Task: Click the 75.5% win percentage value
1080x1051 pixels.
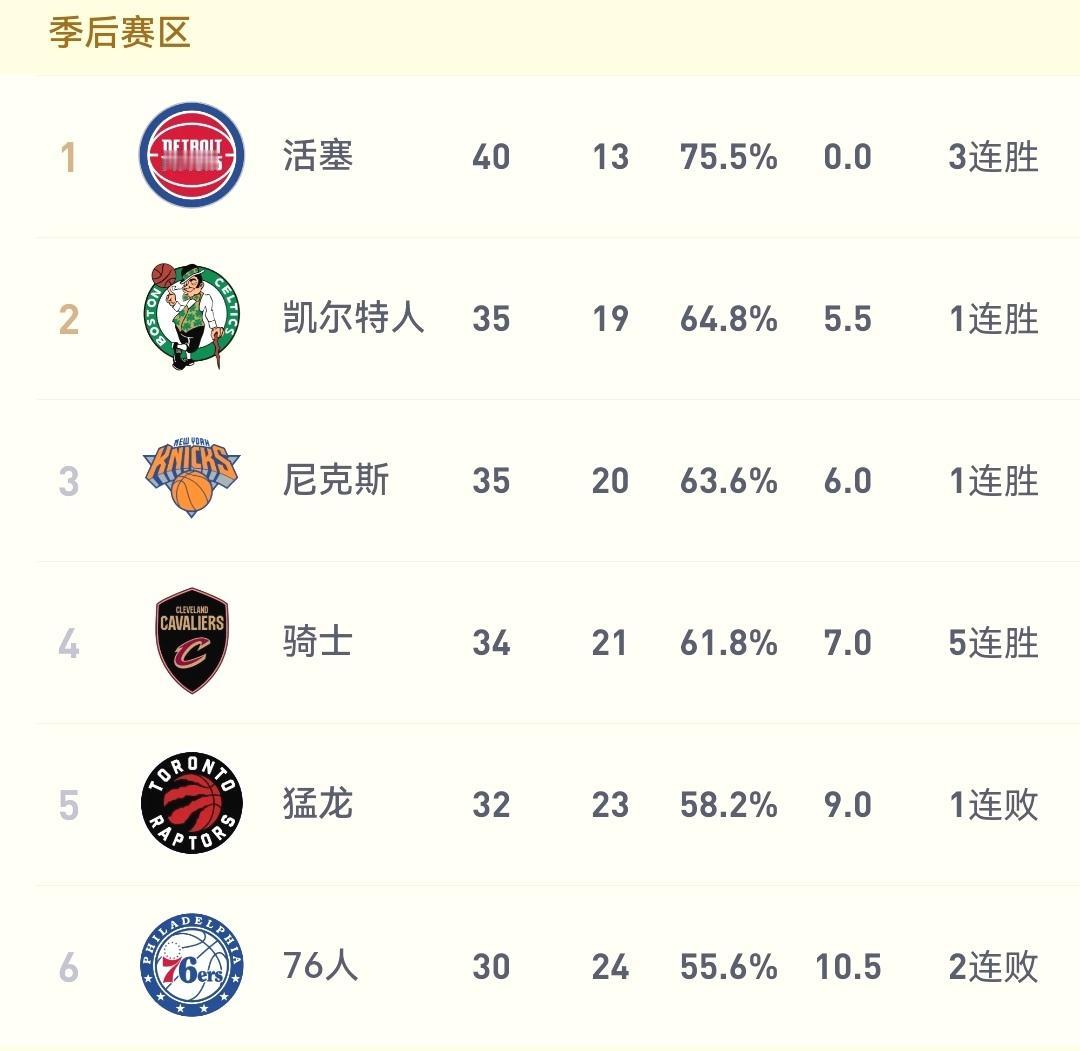Action: pos(728,157)
